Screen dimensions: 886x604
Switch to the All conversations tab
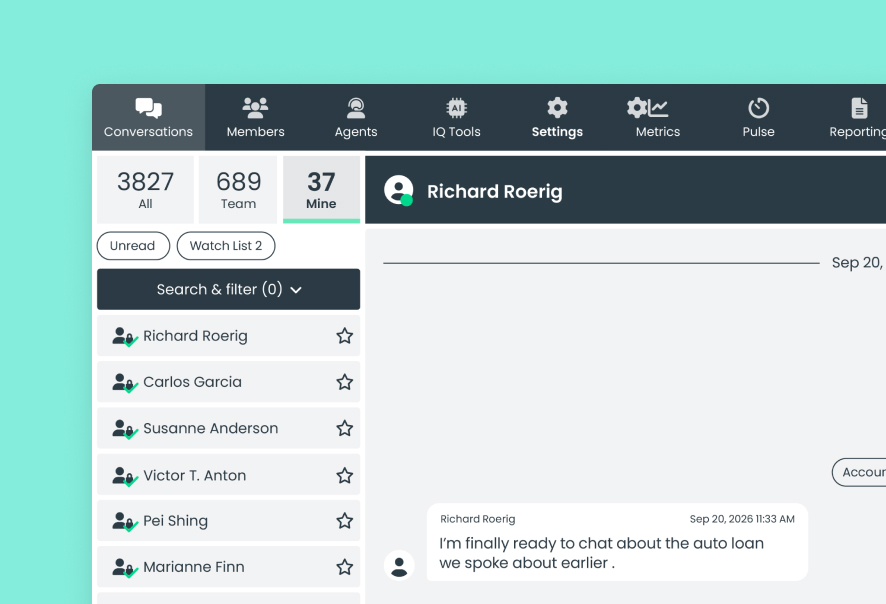[x=145, y=189]
